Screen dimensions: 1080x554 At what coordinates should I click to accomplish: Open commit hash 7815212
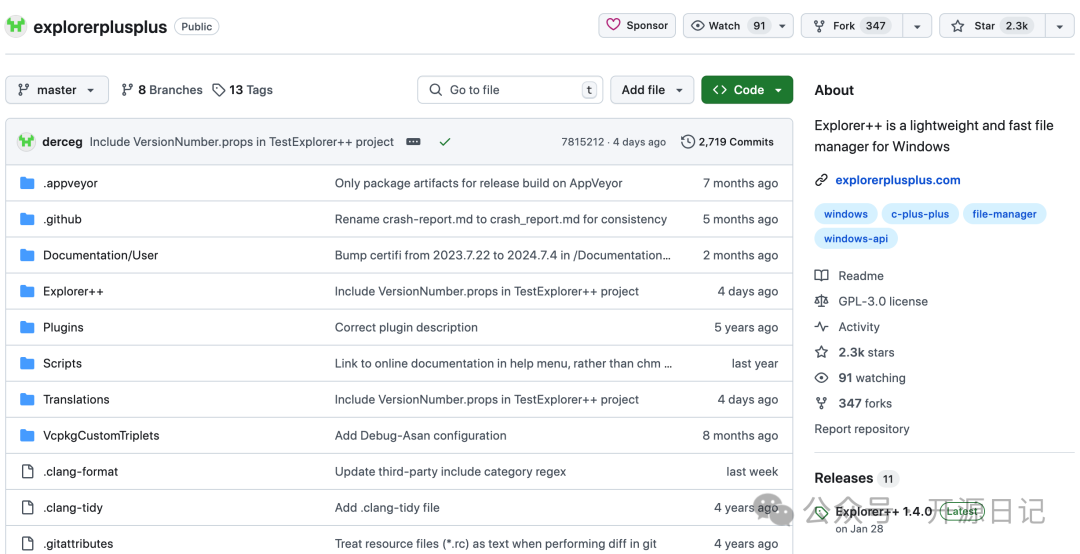(583, 142)
